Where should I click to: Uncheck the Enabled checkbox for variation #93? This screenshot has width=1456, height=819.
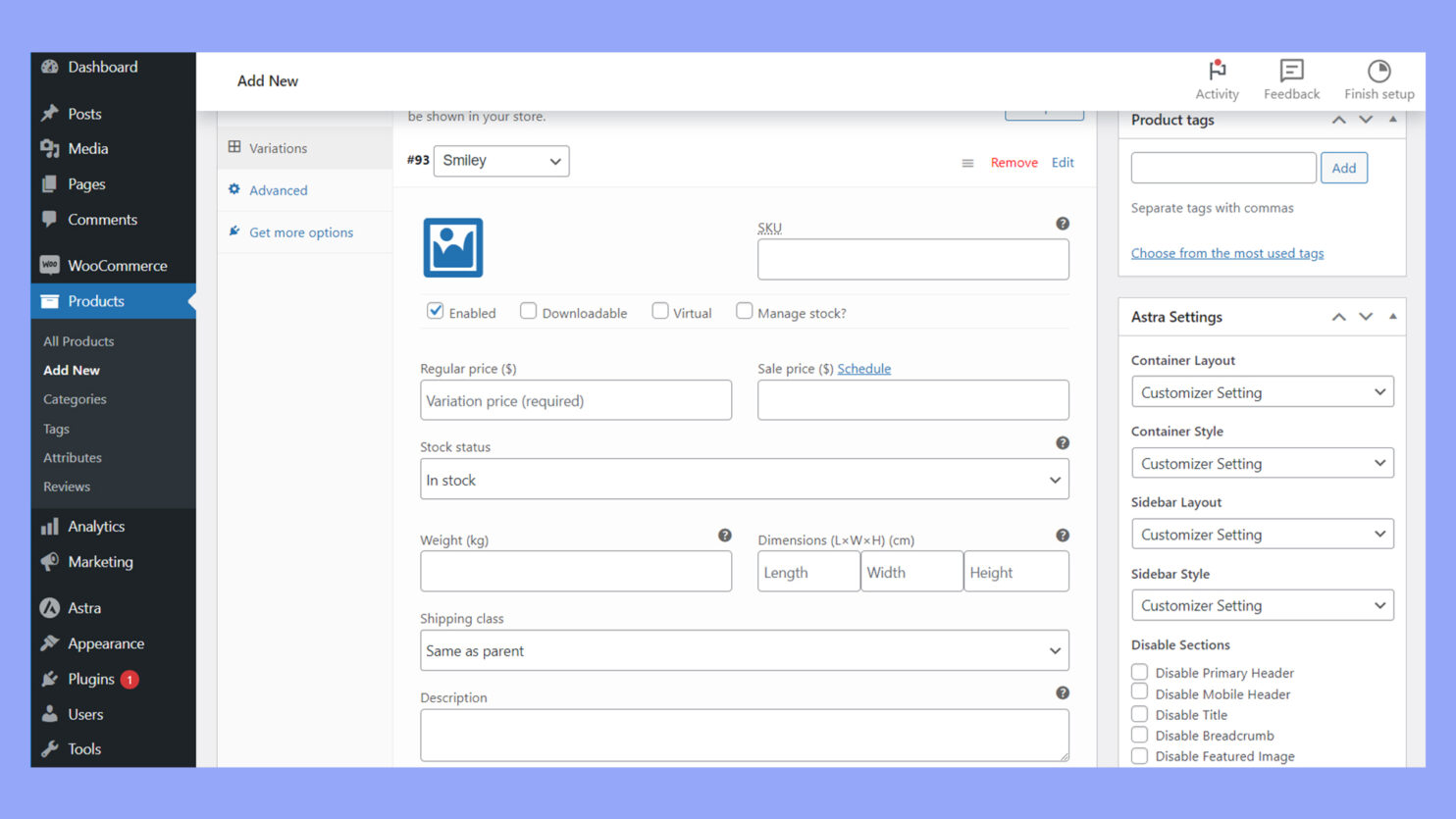coord(435,310)
